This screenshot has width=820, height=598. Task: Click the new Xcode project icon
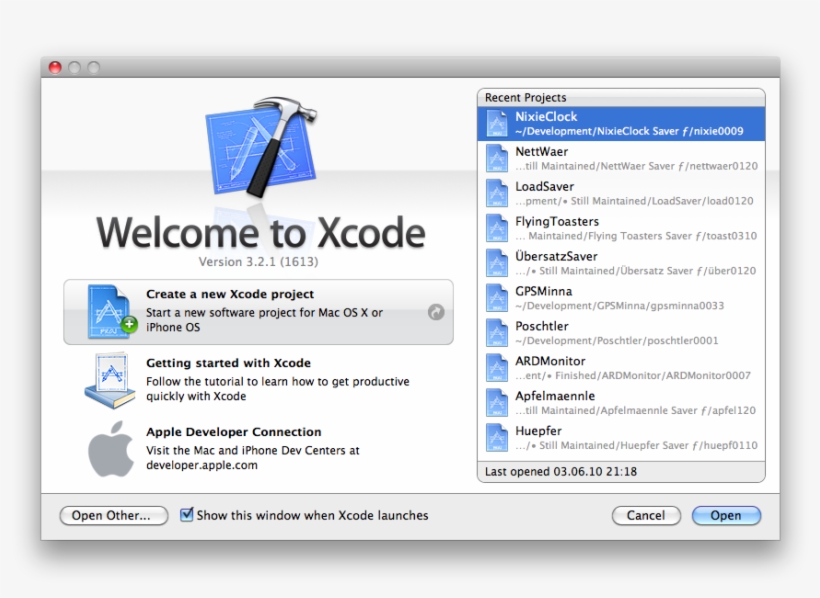pyautogui.click(x=111, y=312)
